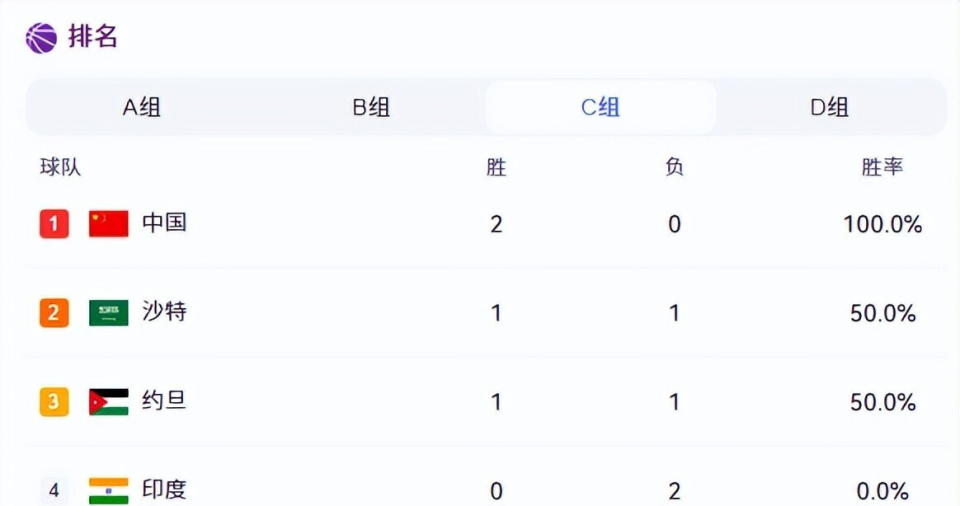This screenshot has width=960, height=506.
Task: Click the 排名 section title
Action: [92, 37]
